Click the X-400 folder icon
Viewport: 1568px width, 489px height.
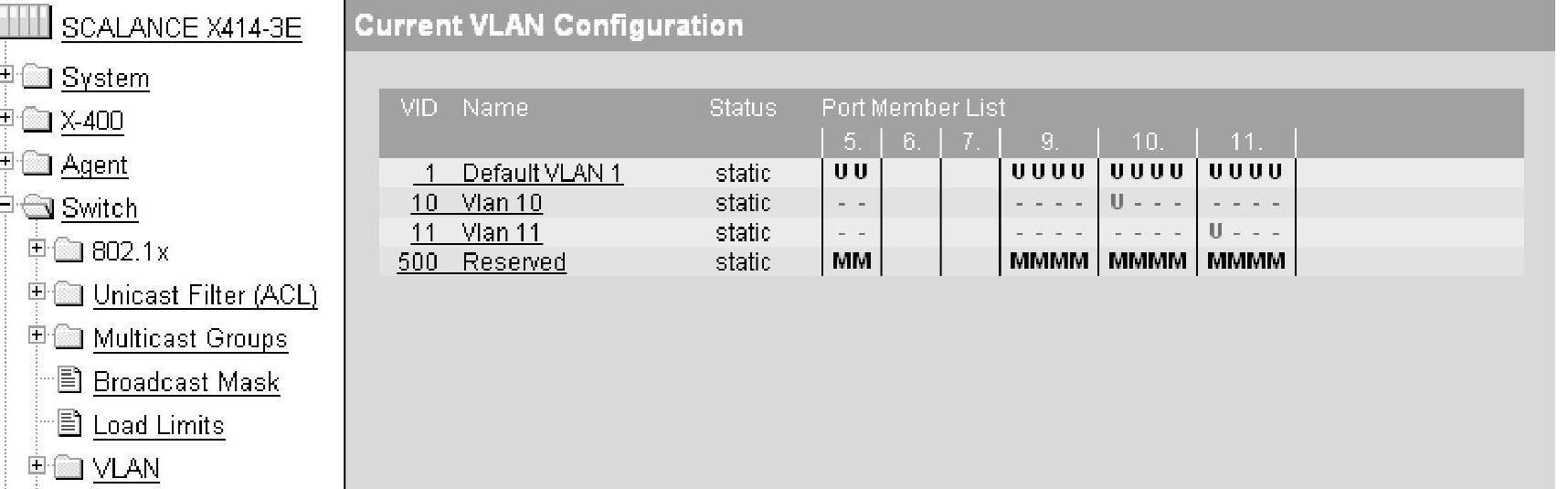[37, 120]
